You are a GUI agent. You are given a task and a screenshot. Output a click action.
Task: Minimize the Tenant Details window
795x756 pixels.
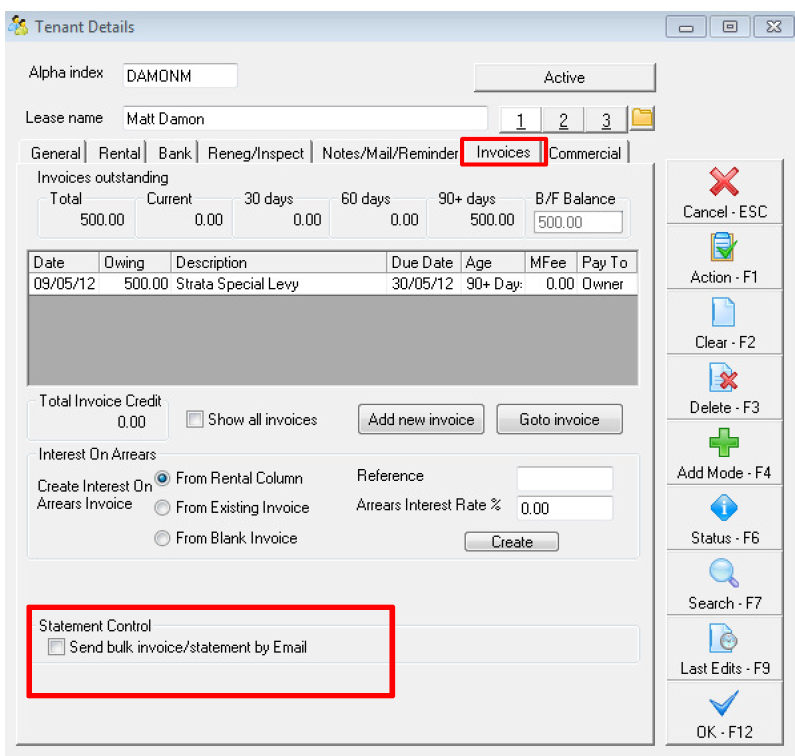(685, 27)
